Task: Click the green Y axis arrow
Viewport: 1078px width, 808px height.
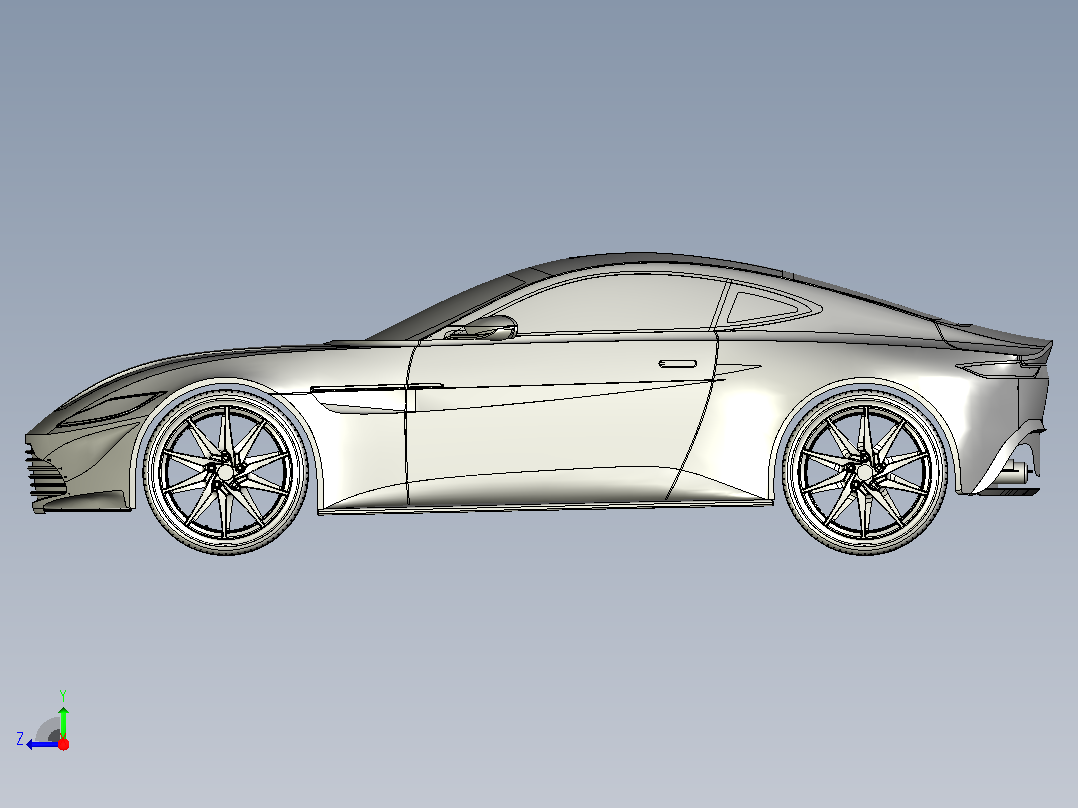Action: (x=63, y=721)
